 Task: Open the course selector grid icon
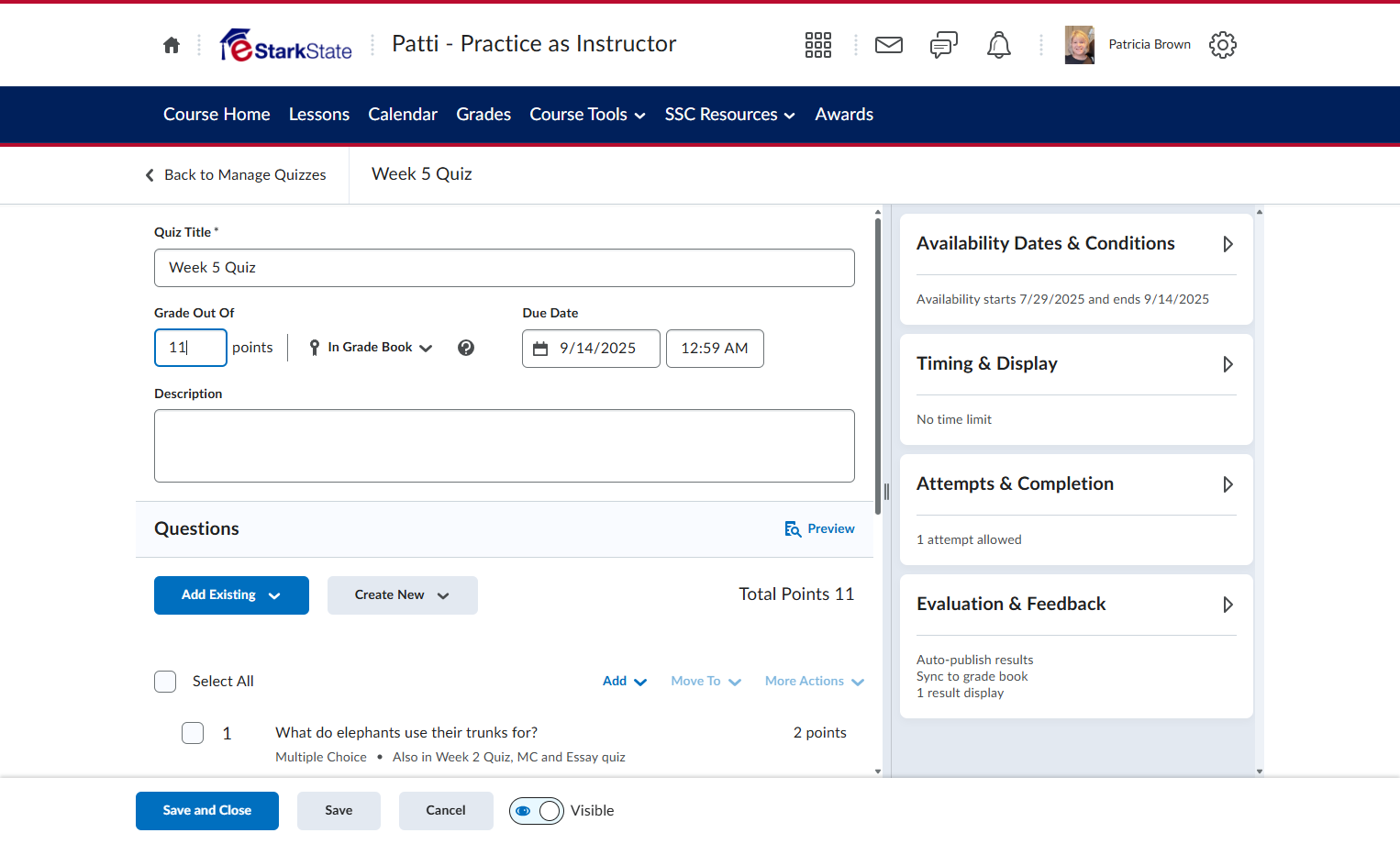click(x=818, y=45)
